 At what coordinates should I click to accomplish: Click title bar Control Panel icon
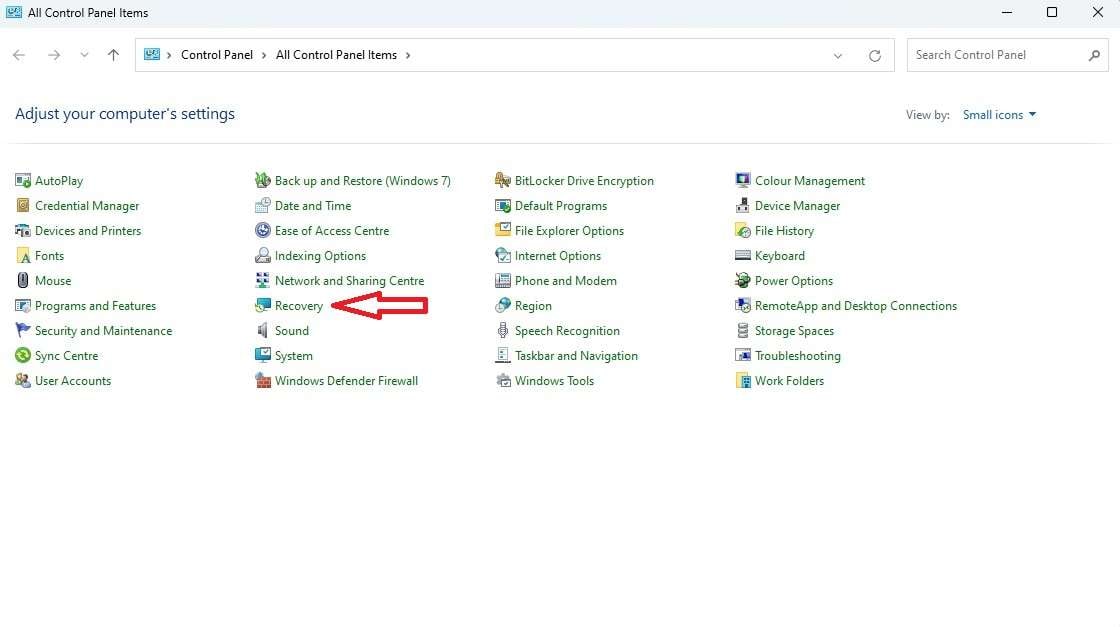[14, 12]
